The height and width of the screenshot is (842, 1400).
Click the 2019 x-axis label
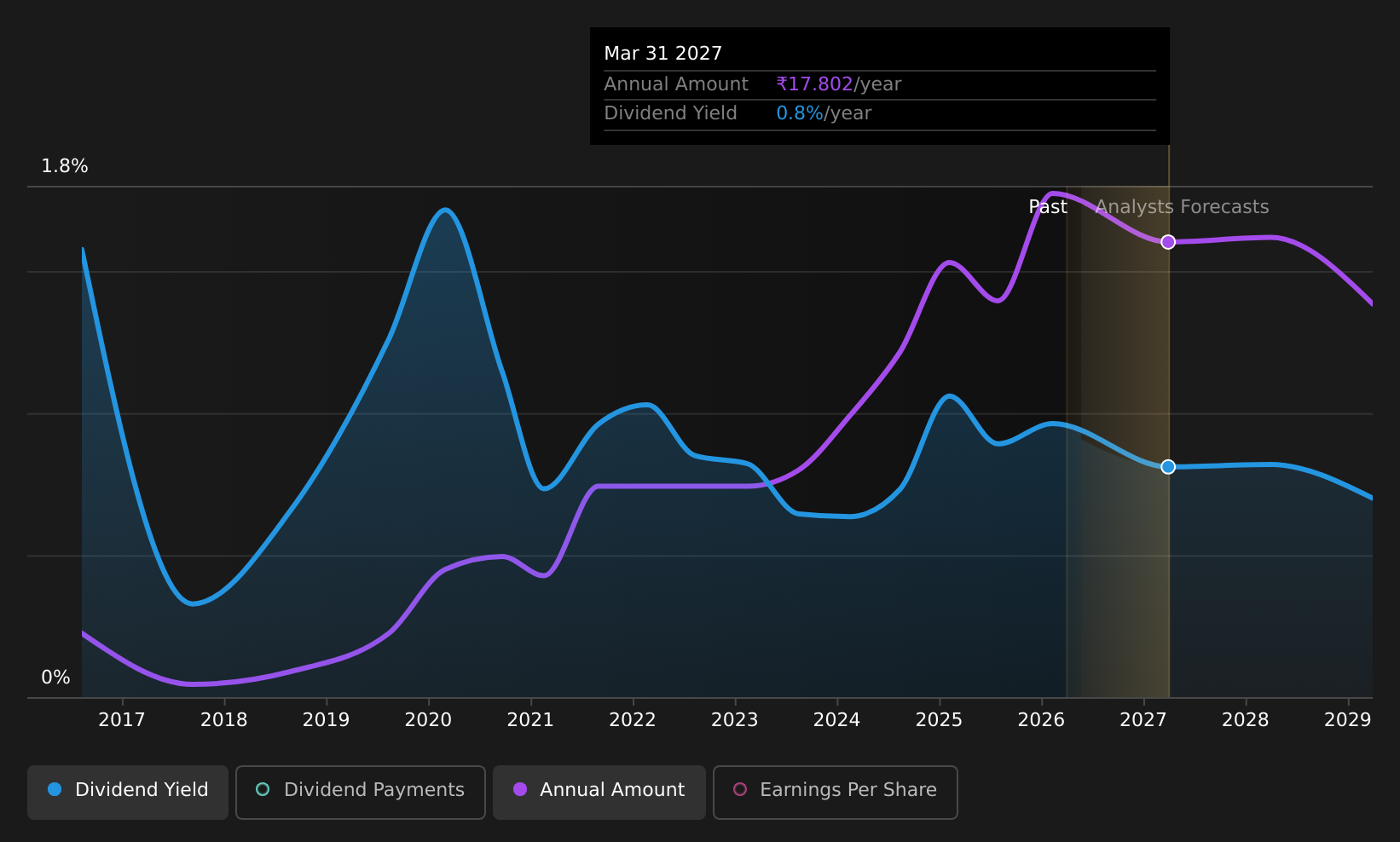[x=327, y=720]
